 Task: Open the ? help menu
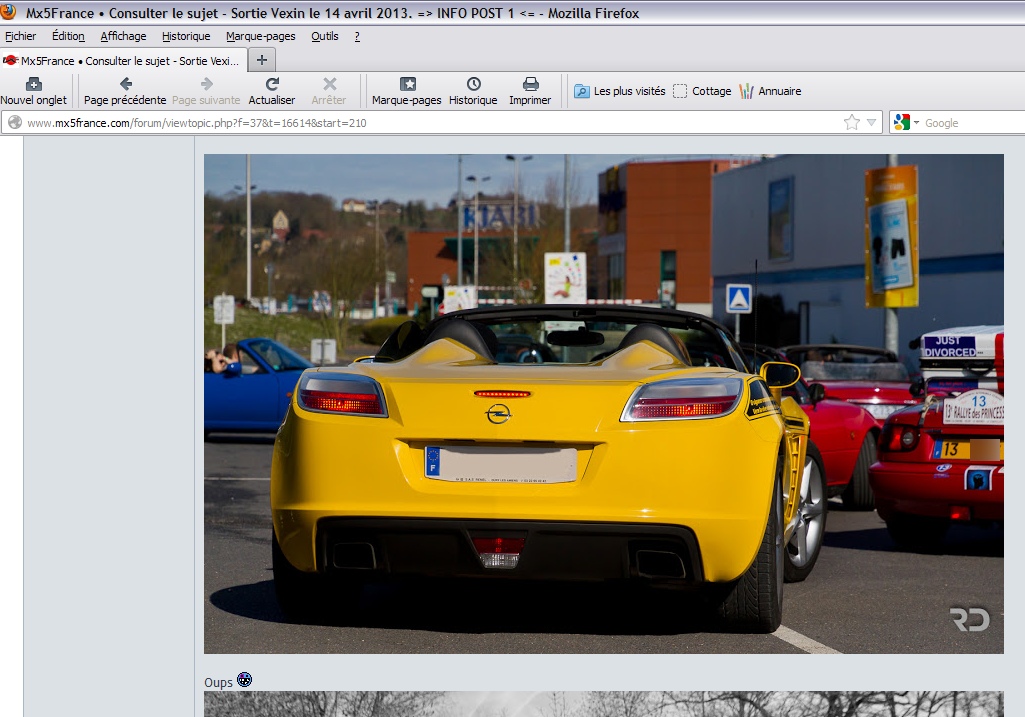[357, 36]
